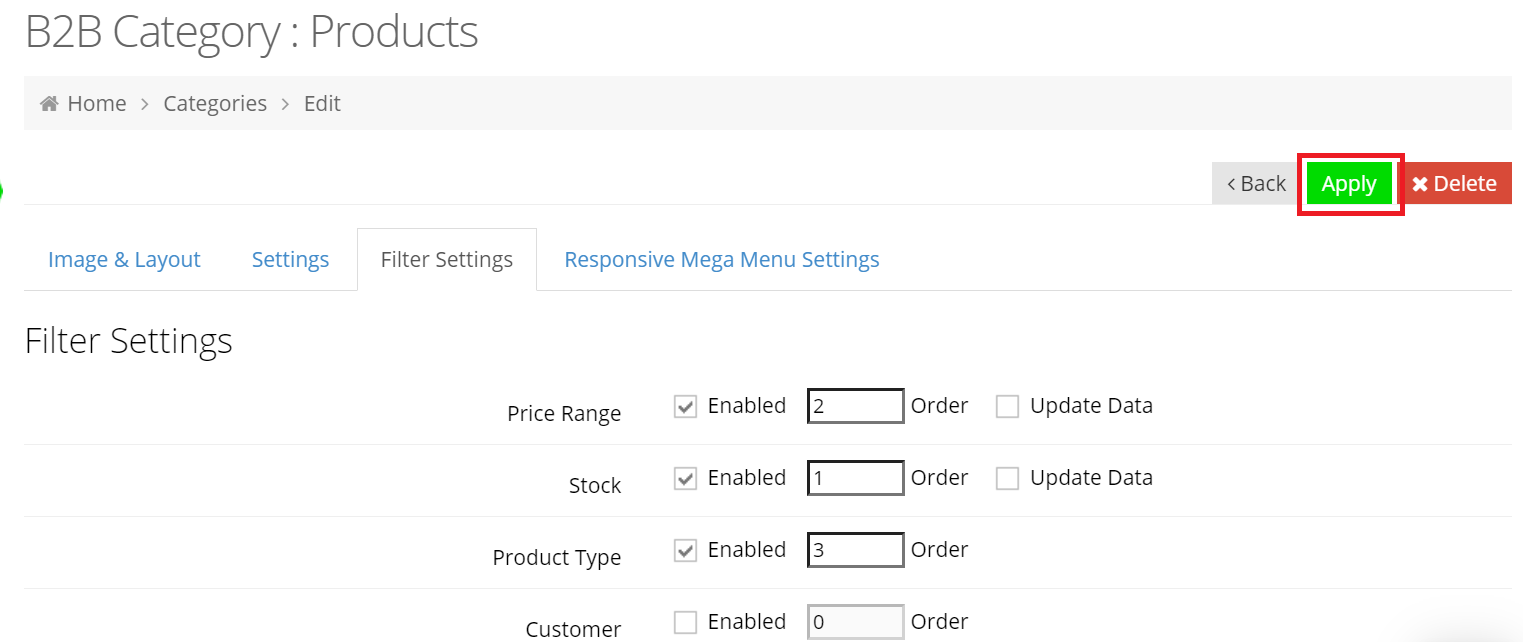Select the Price Range Order input field
Screen dimensions: 1523x642
tap(855, 405)
